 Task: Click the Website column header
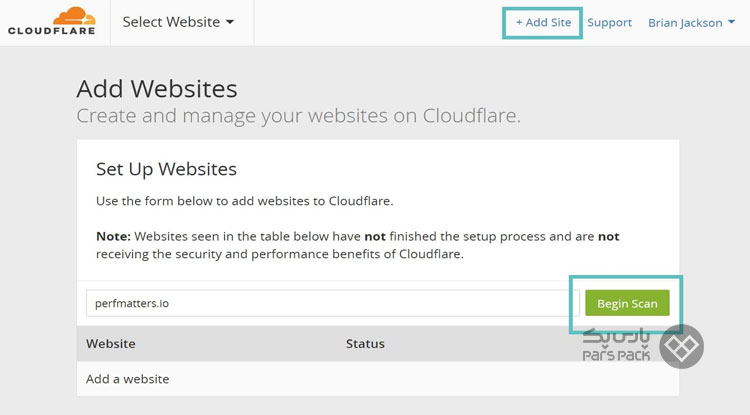pyautogui.click(x=110, y=344)
